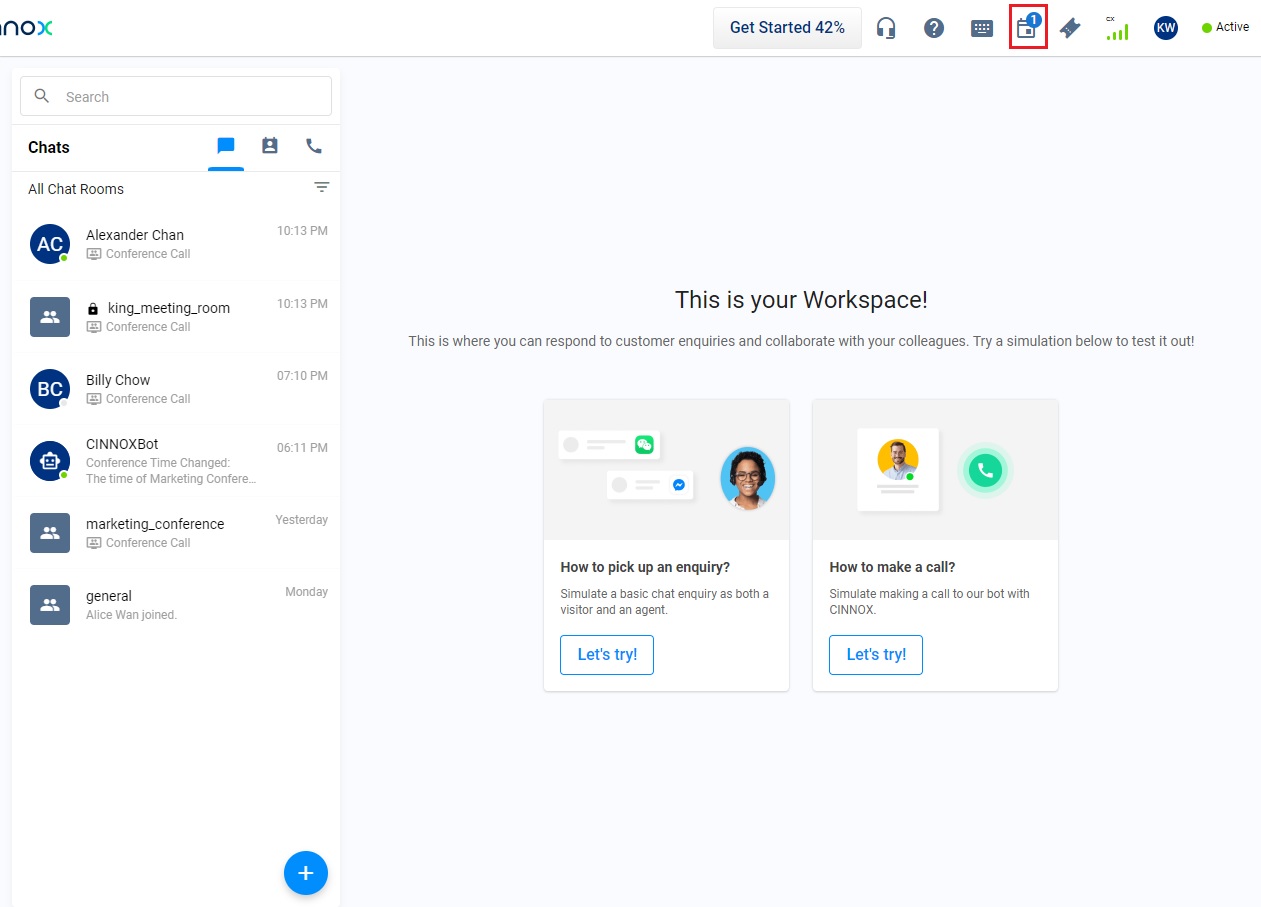Click the All Chat Rooms label
Screen dimensions: 1261x907
pyautogui.click(x=76, y=189)
